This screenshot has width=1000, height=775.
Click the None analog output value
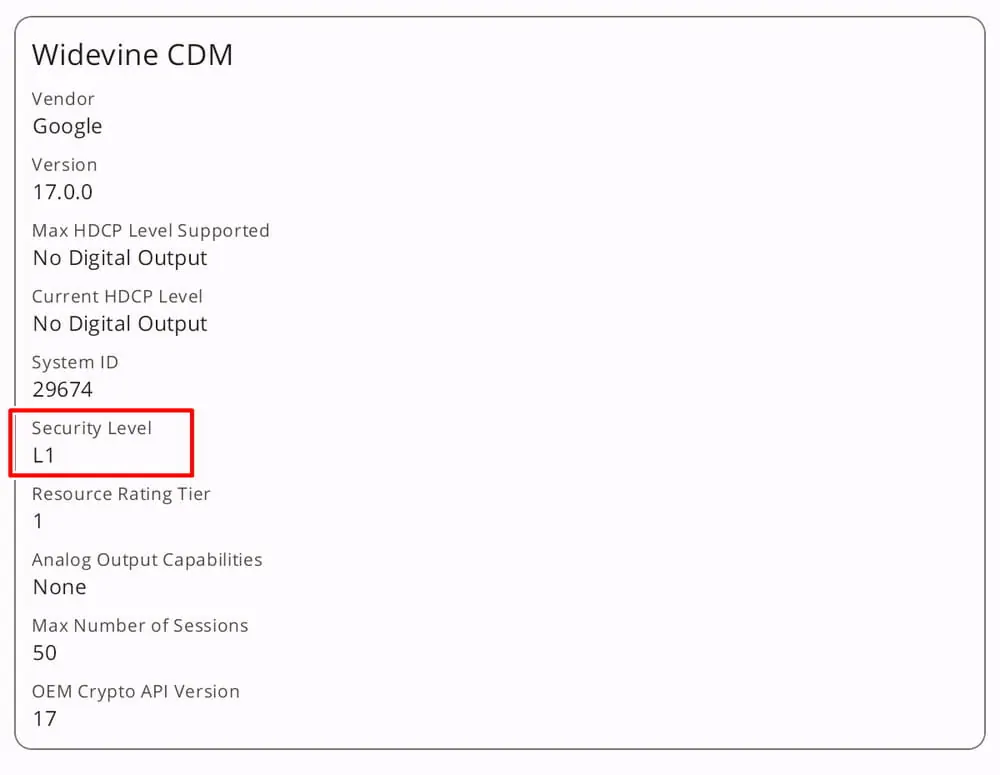pos(59,587)
